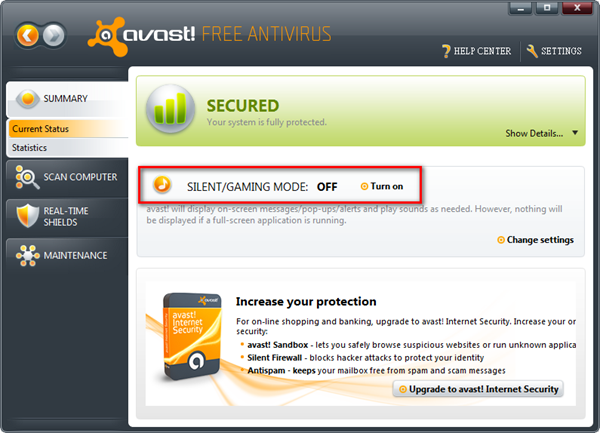Click the Maintenance orange dots icon
The height and width of the screenshot is (433, 600).
point(28,256)
